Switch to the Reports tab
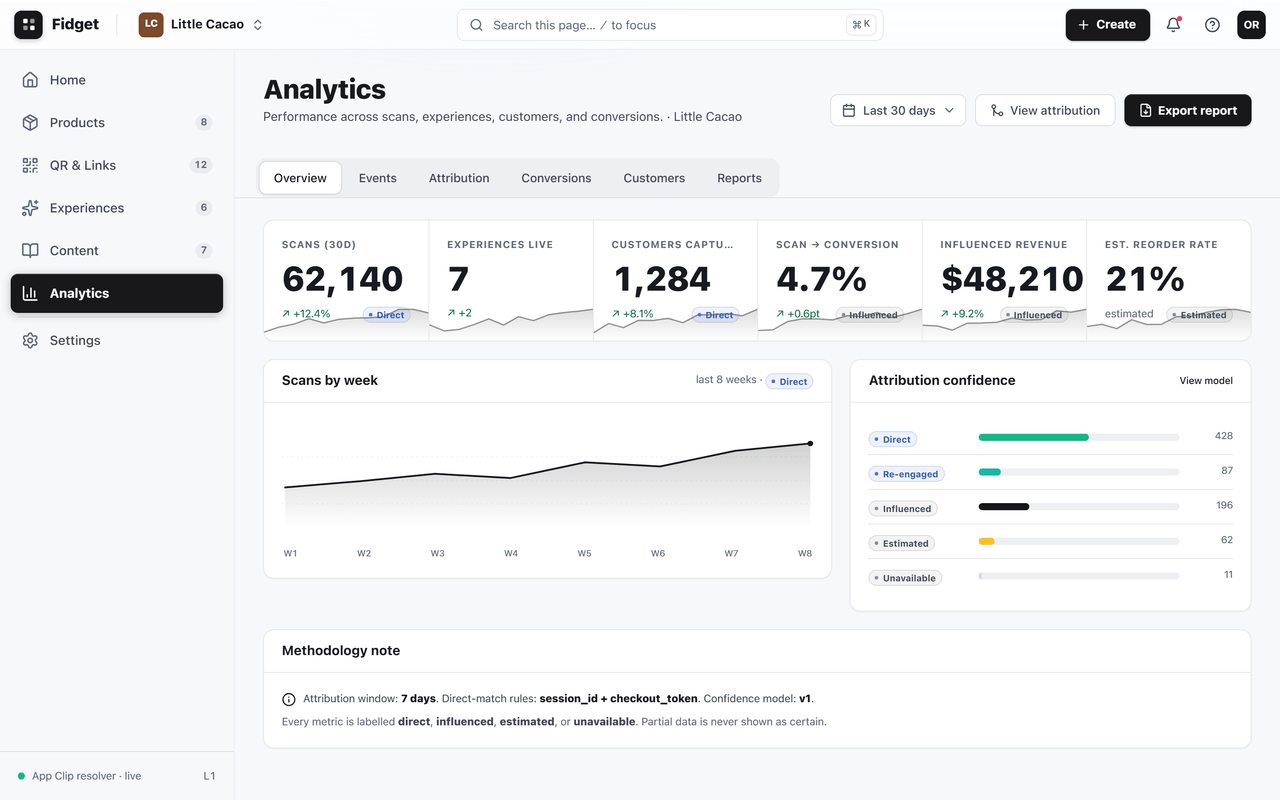 [739, 178]
